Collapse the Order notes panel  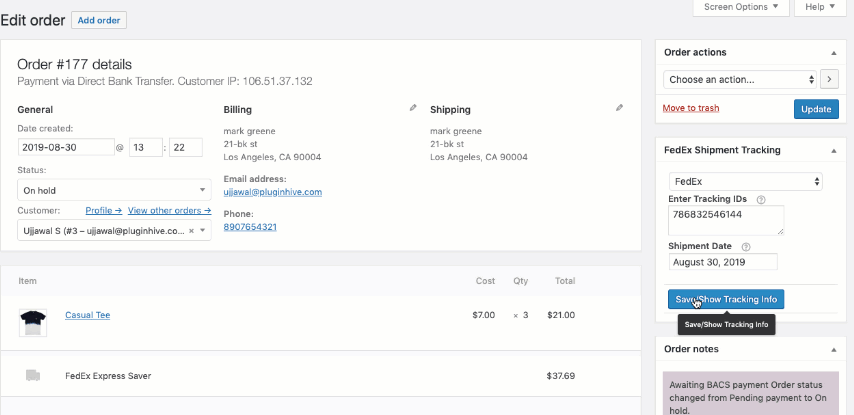tap(833, 350)
